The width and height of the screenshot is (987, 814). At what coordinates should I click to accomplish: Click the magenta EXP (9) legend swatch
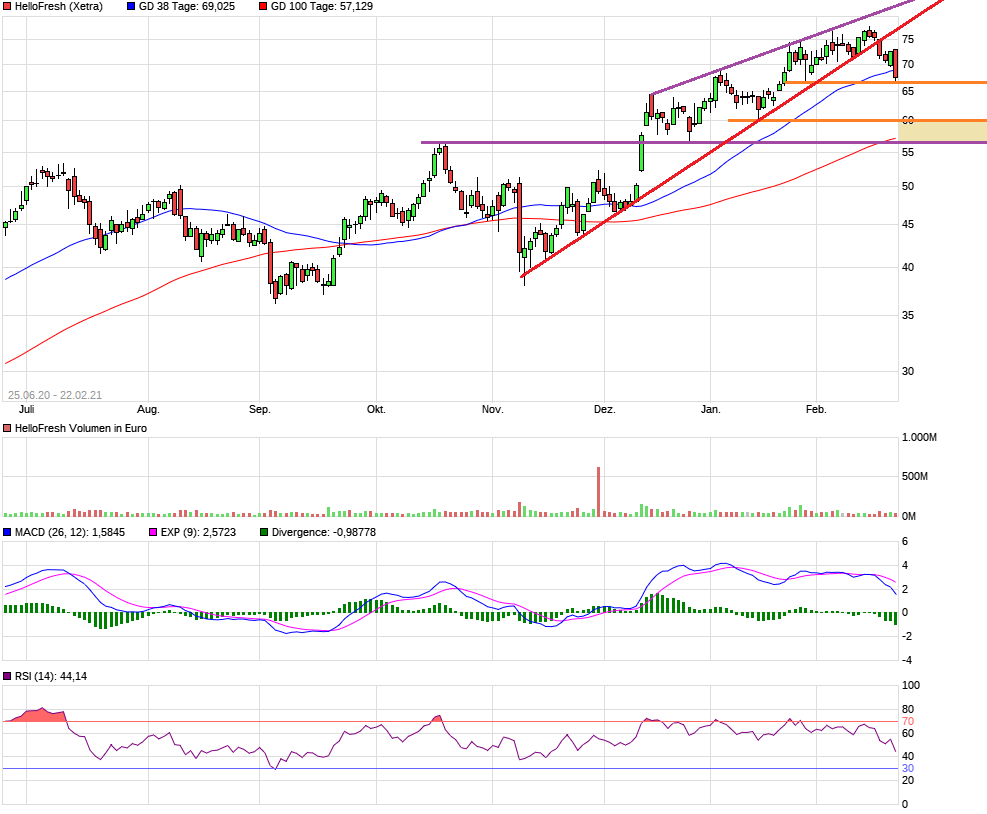click(153, 532)
